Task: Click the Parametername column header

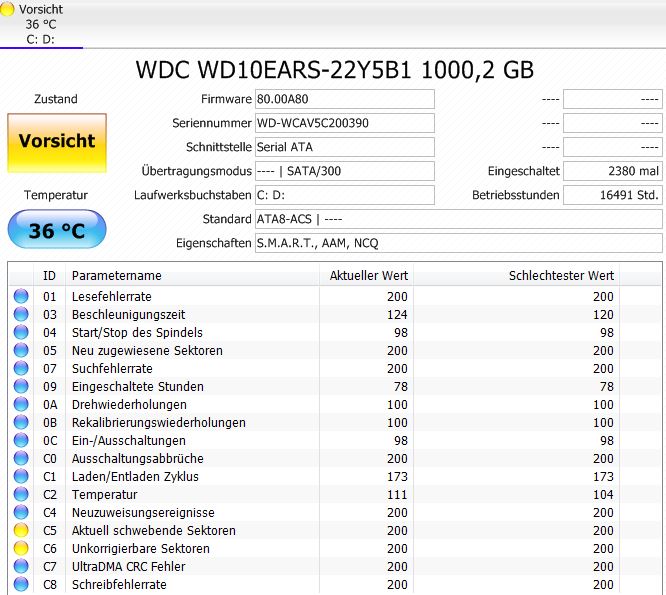Action: (x=192, y=276)
